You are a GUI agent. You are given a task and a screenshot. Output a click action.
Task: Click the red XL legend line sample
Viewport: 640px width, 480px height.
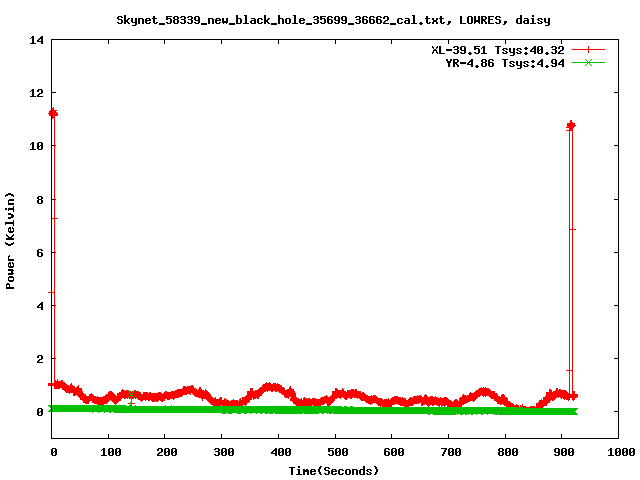coord(588,50)
